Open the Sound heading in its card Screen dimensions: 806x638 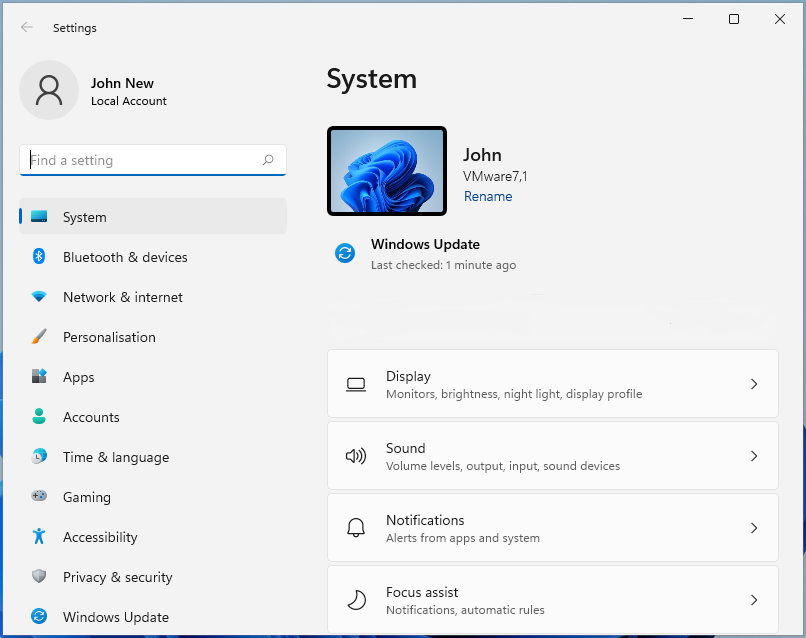click(406, 448)
